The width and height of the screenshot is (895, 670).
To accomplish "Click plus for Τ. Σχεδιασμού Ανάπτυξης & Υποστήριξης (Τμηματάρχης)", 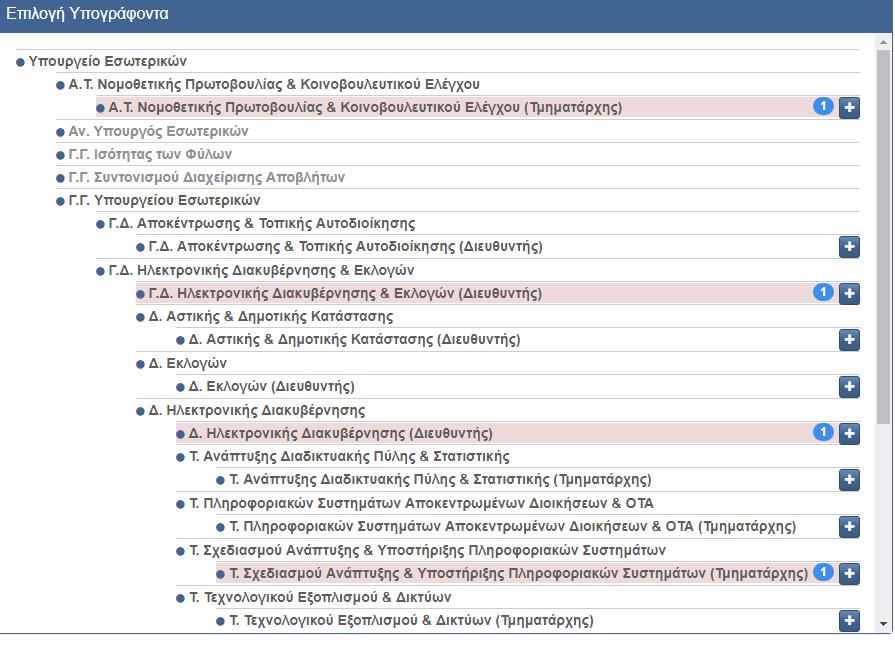I will pos(849,573).
